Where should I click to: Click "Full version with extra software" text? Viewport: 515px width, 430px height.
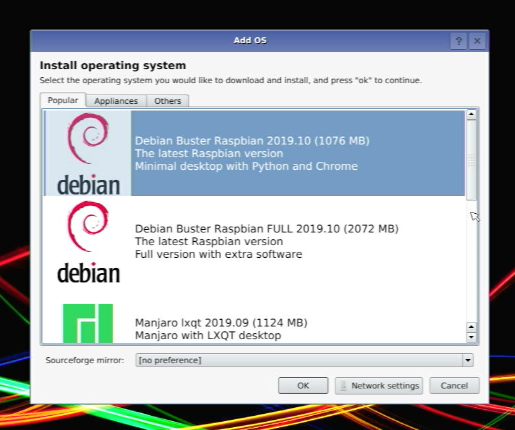[218, 254]
